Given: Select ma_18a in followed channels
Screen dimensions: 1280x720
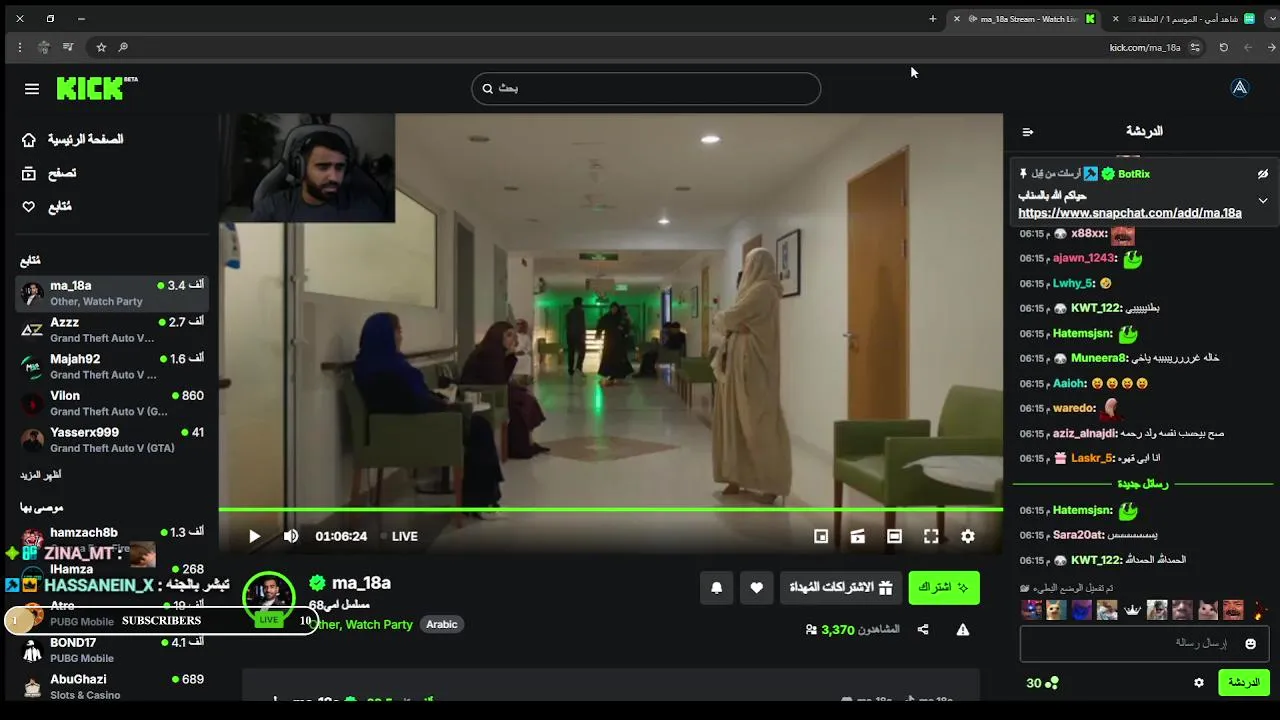Looking at the screenshot, I should click(112, 293).
